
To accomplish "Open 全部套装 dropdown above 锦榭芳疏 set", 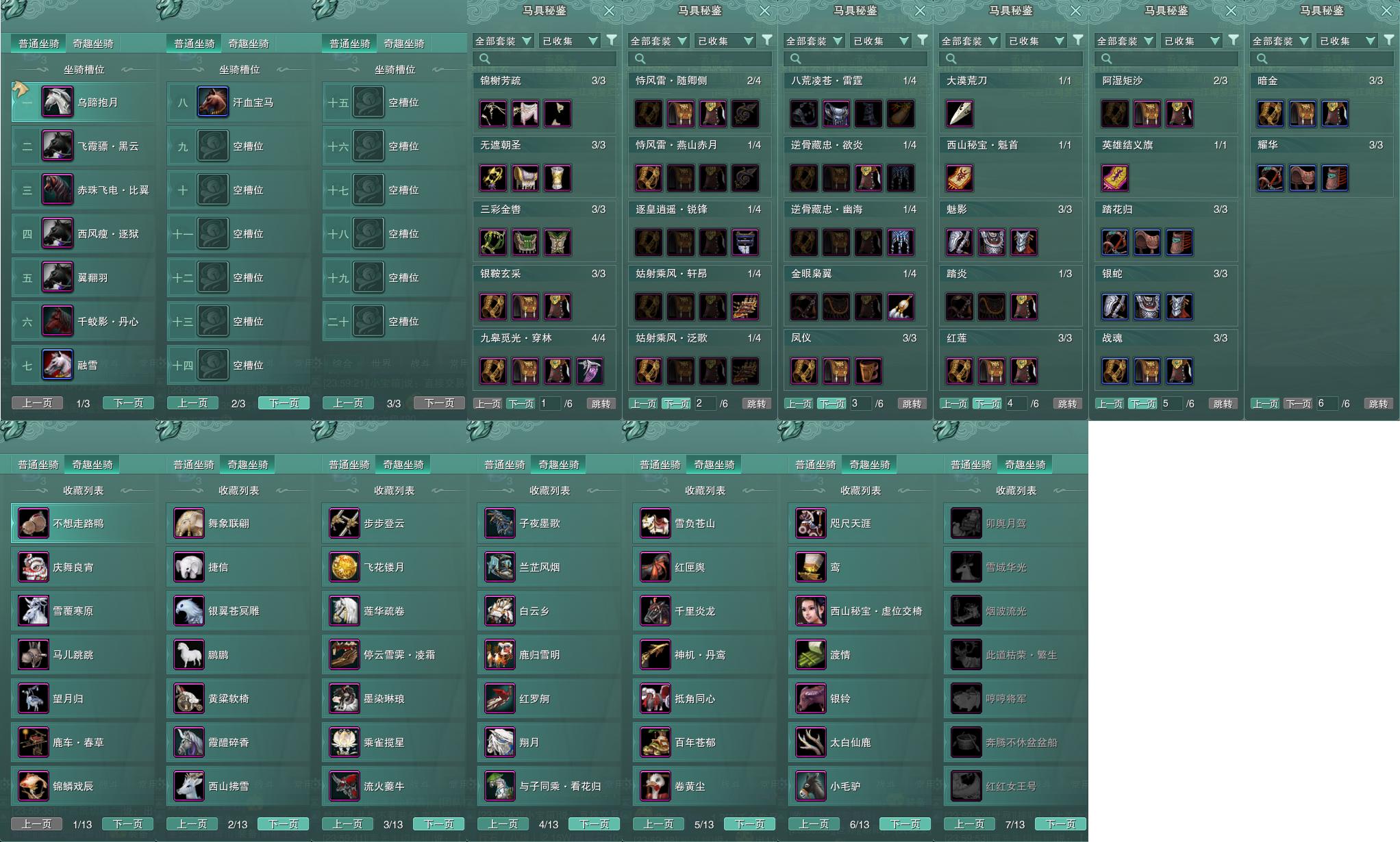I will (503, 41).
